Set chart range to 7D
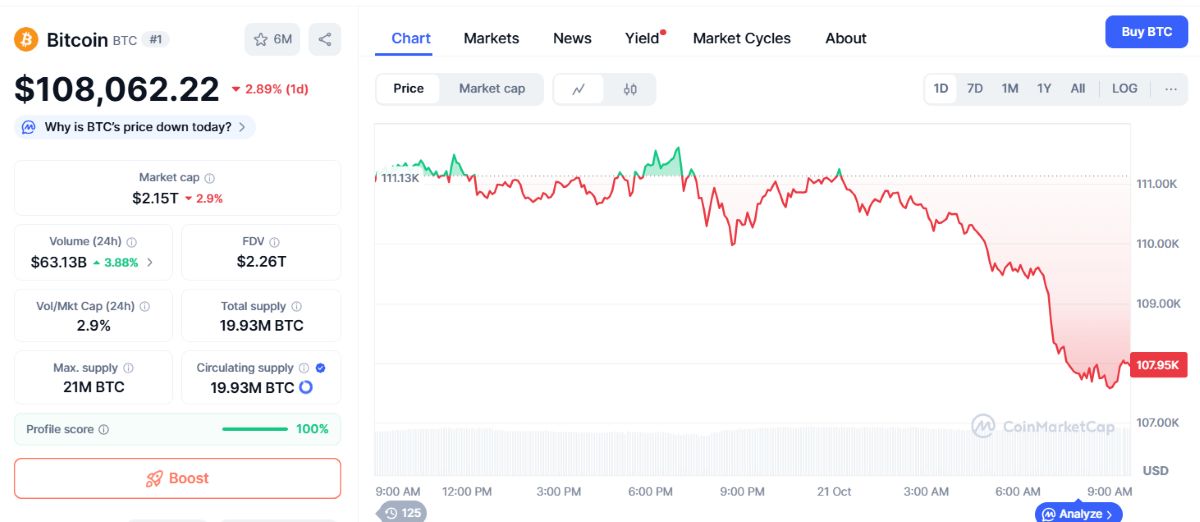The width and height of the screenshot is (1200, 522). pyautogui.click(x=975, y=88)
